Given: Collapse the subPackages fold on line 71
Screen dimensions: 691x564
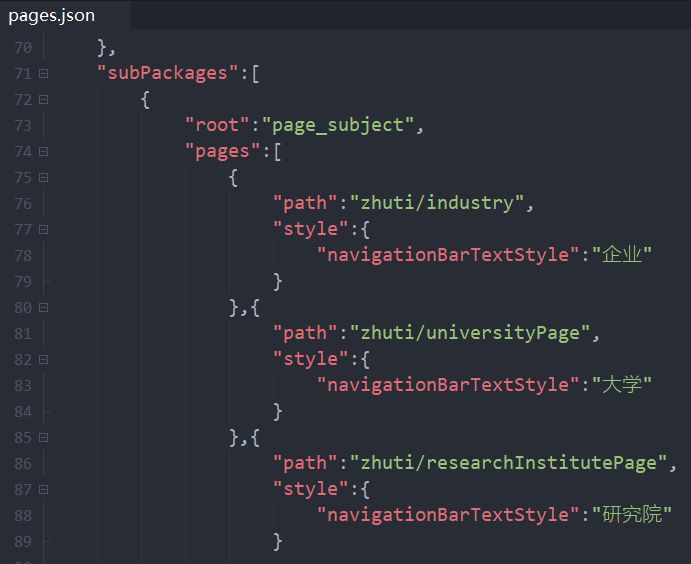Looking at the screenshot, I should [x=43, y=73].
